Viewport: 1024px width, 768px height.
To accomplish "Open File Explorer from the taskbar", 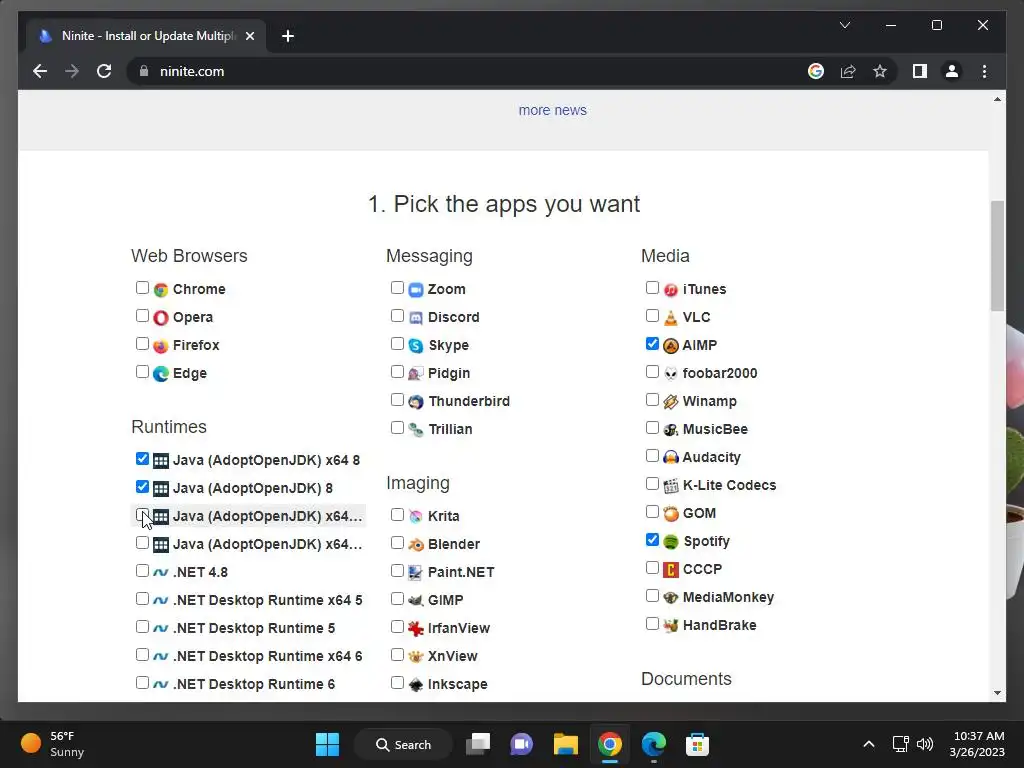I will coord(566,744).
